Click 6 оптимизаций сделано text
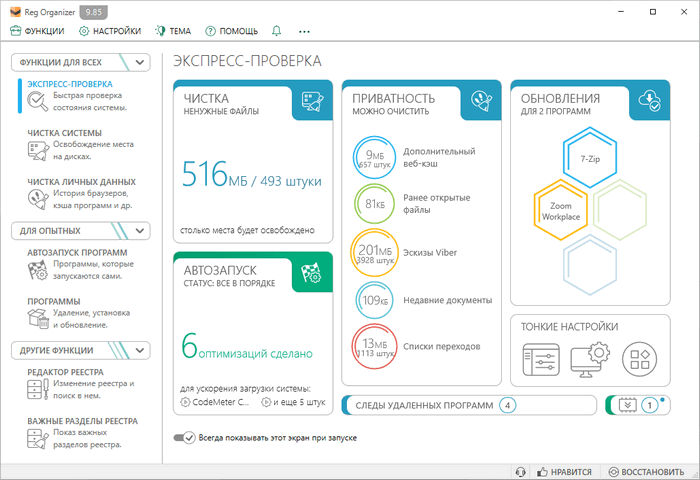 click(x=247, y=346)
